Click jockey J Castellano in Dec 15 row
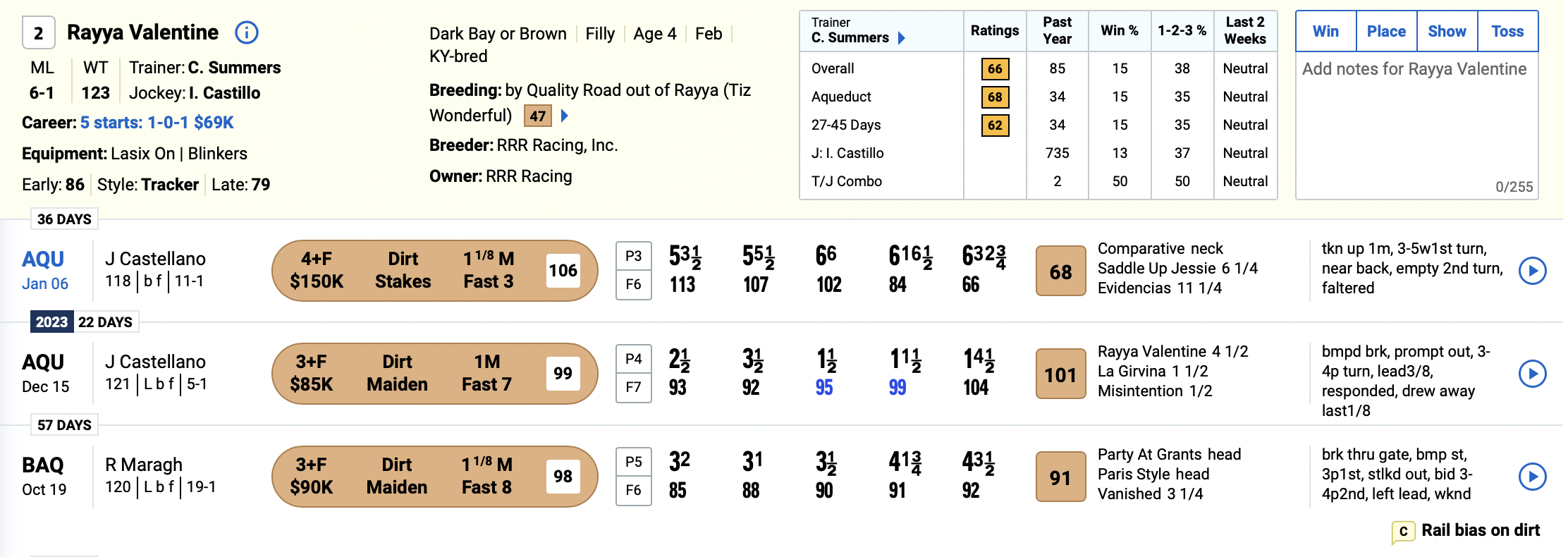Viewport: 1568px width, 557px height. click(x=156, y=362)
